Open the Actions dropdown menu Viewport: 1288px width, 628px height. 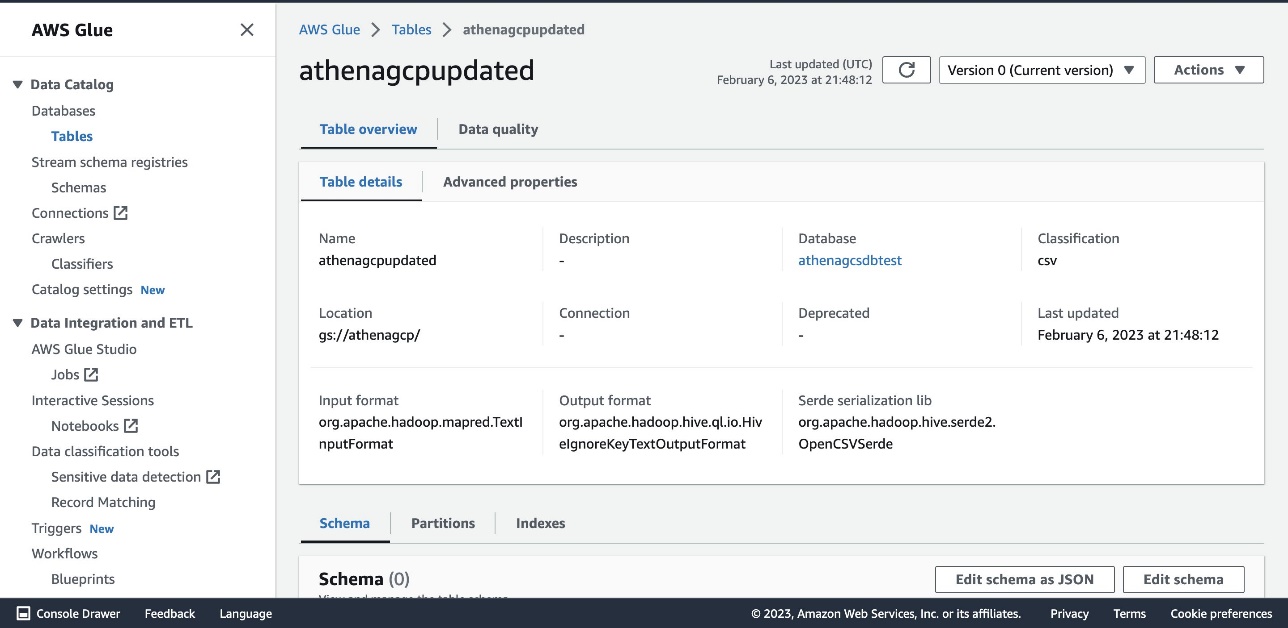1209,70
